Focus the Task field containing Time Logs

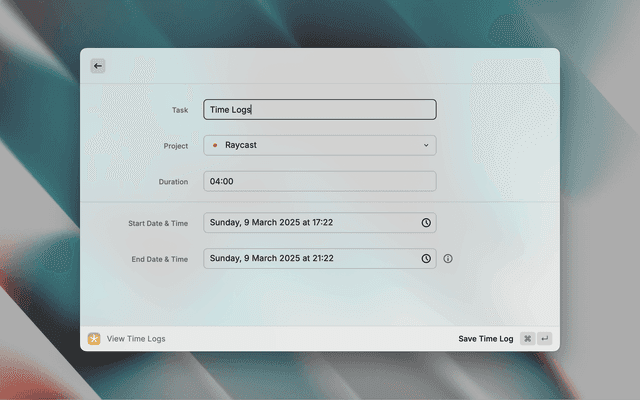319,110
